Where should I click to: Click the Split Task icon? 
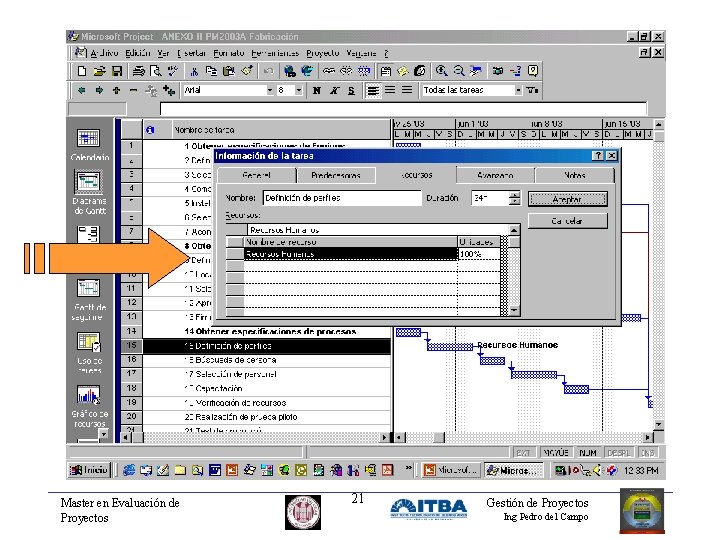tap(364, 71)
